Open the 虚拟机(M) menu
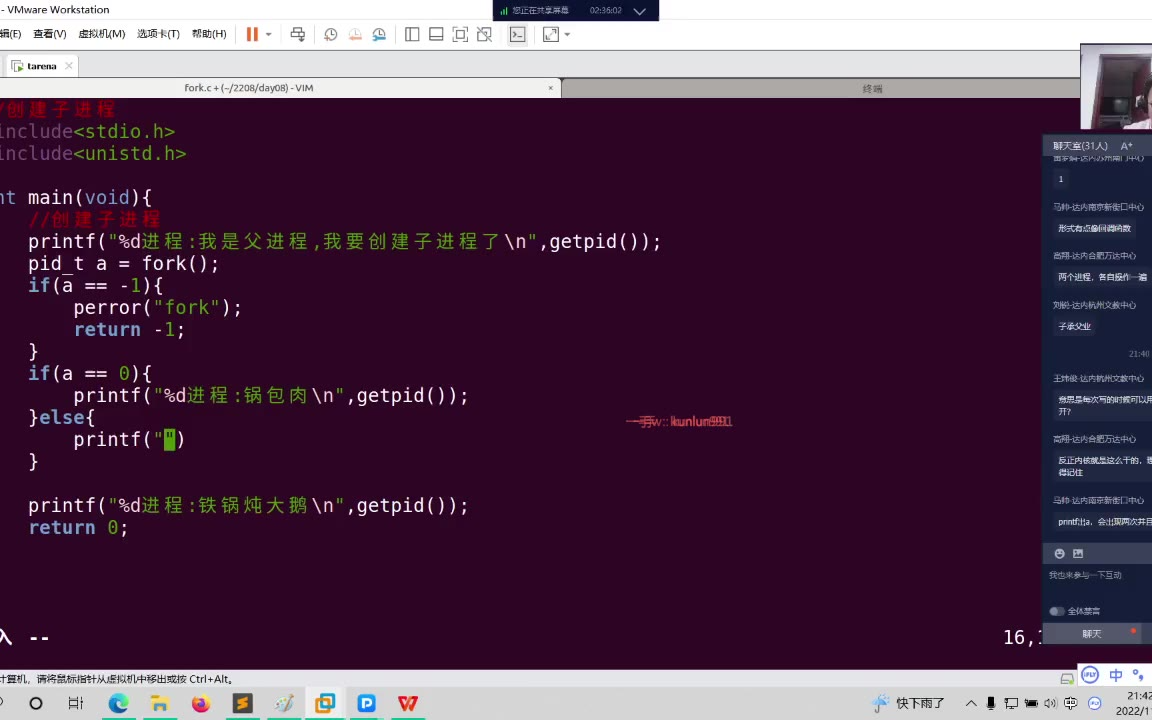Viewport: 1152px width, 720px height. [101, 34]
